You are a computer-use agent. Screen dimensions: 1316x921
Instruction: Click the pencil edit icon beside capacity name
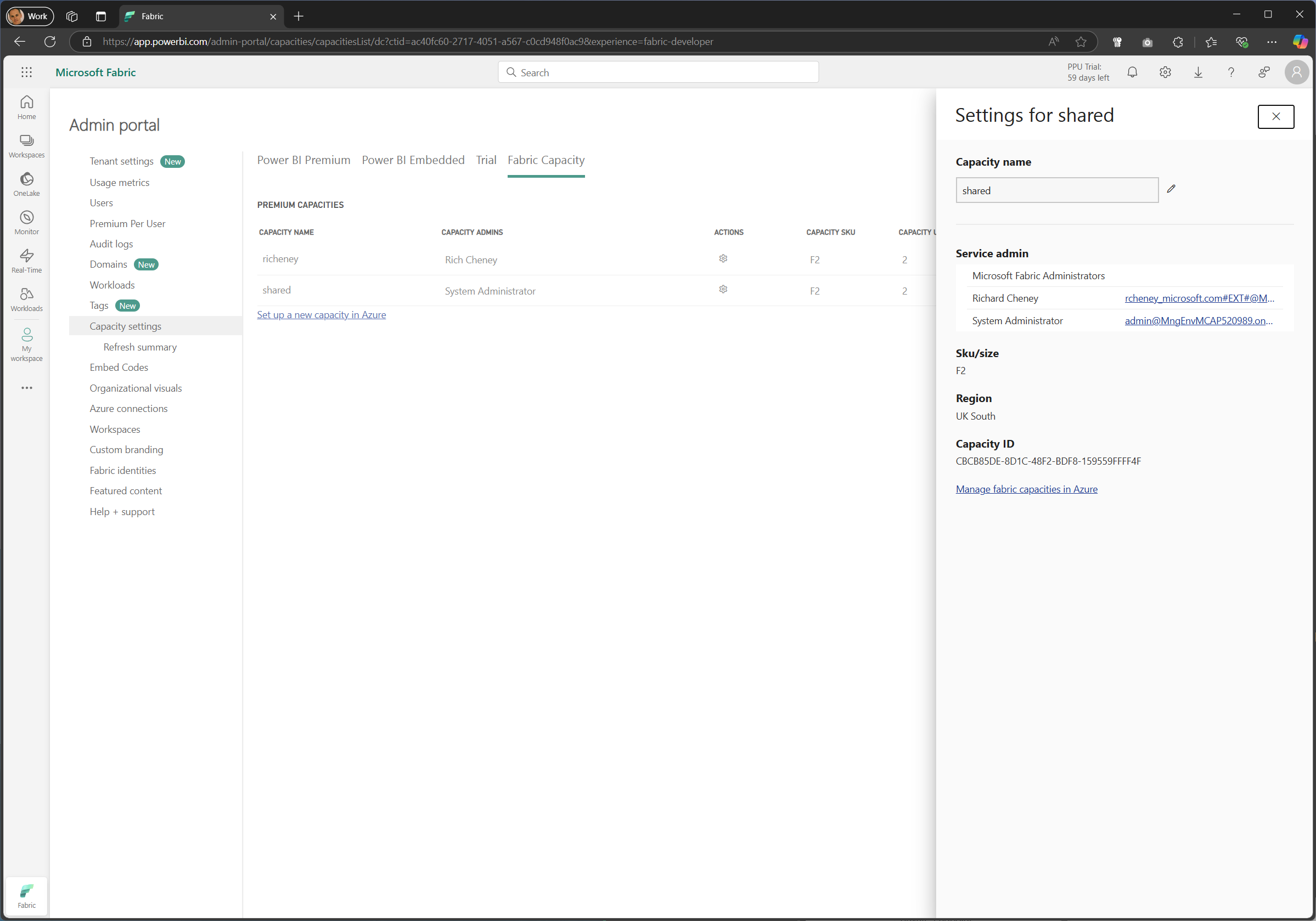(1171, 189)
